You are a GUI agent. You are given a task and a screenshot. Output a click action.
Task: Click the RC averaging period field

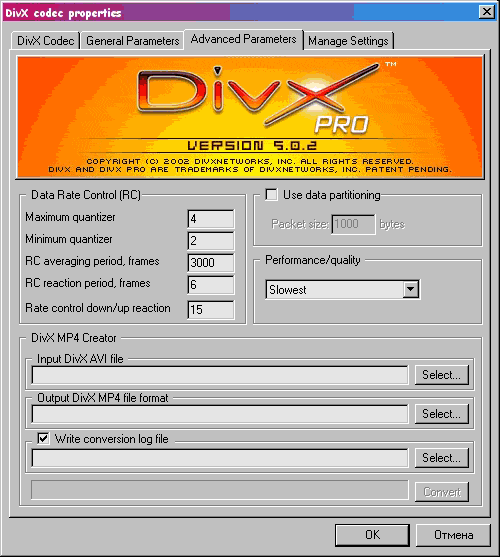tap(211, 263)
